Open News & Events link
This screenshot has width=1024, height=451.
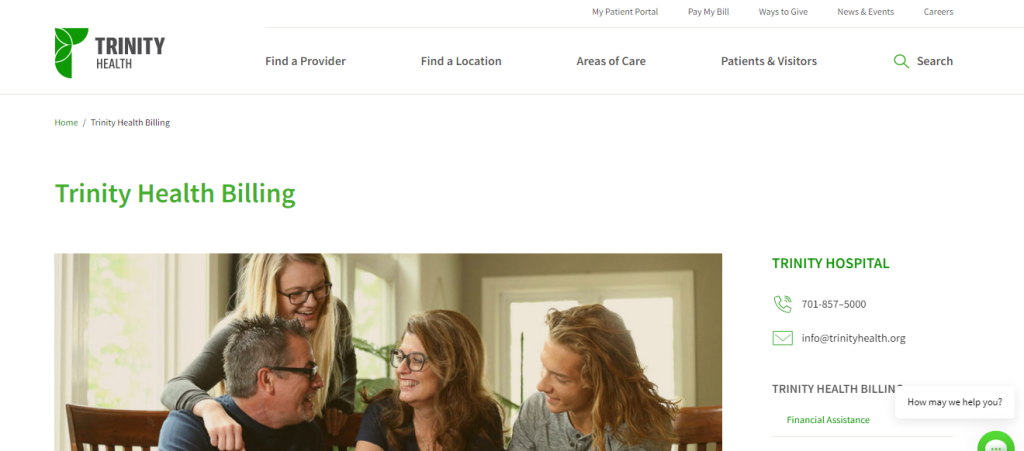pyautogui.click(x=865, y=12)
